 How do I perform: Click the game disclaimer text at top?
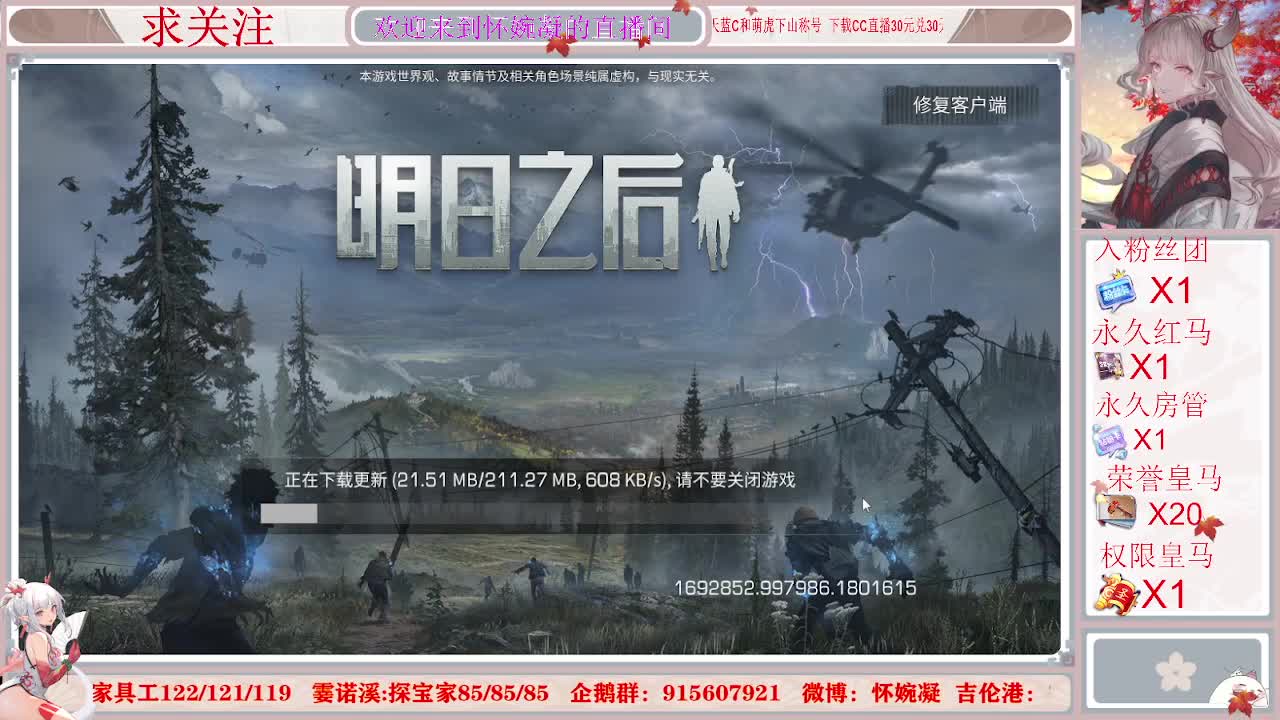(539, 76)
